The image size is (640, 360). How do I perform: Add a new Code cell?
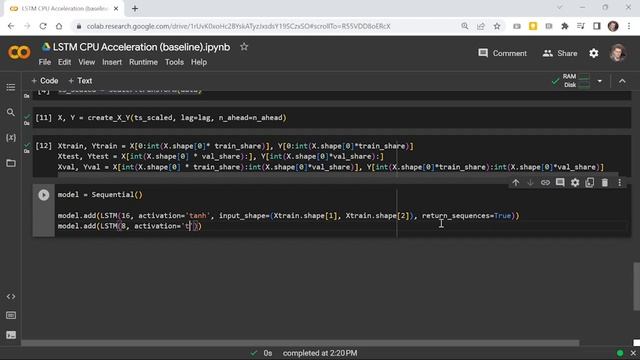(x=45, y=81)
